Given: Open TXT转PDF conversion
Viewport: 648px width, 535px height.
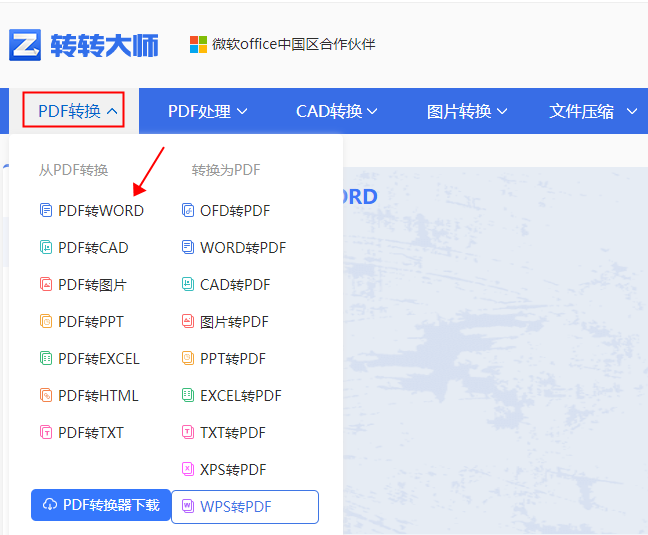Looking at the screenshot, I should [x=224, y=433].
